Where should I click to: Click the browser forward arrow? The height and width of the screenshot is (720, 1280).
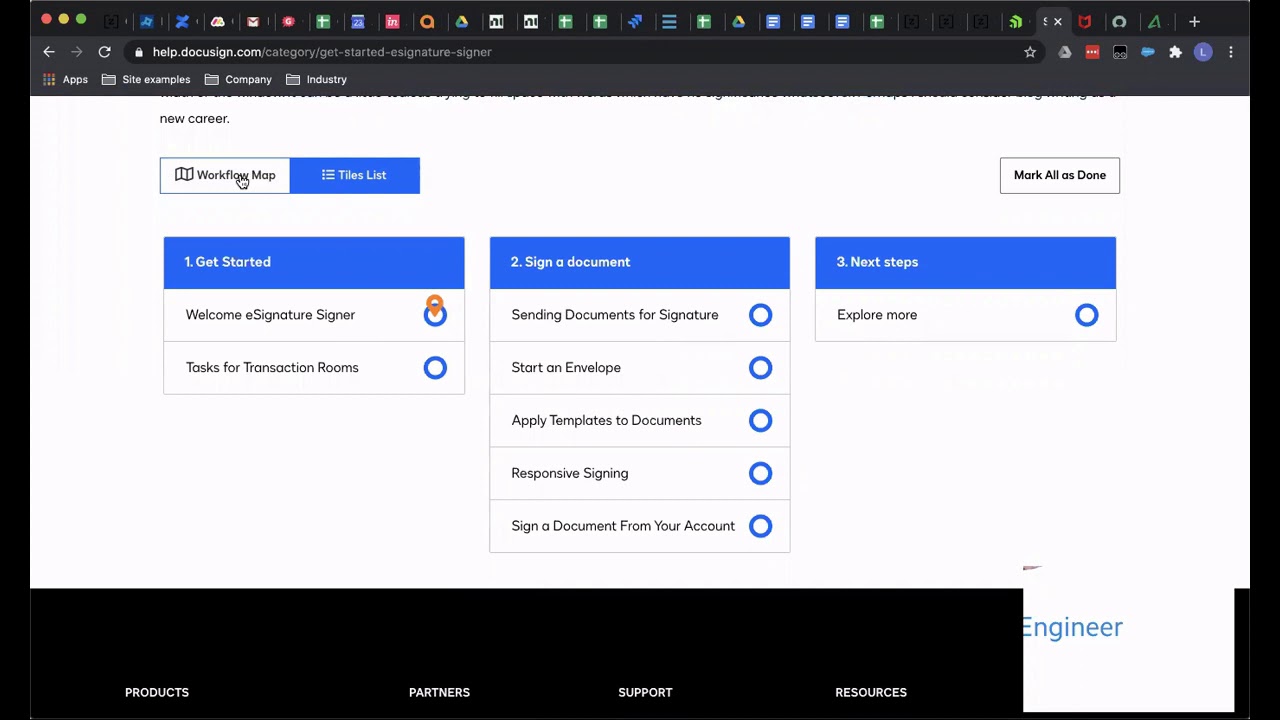coord(77,52)
